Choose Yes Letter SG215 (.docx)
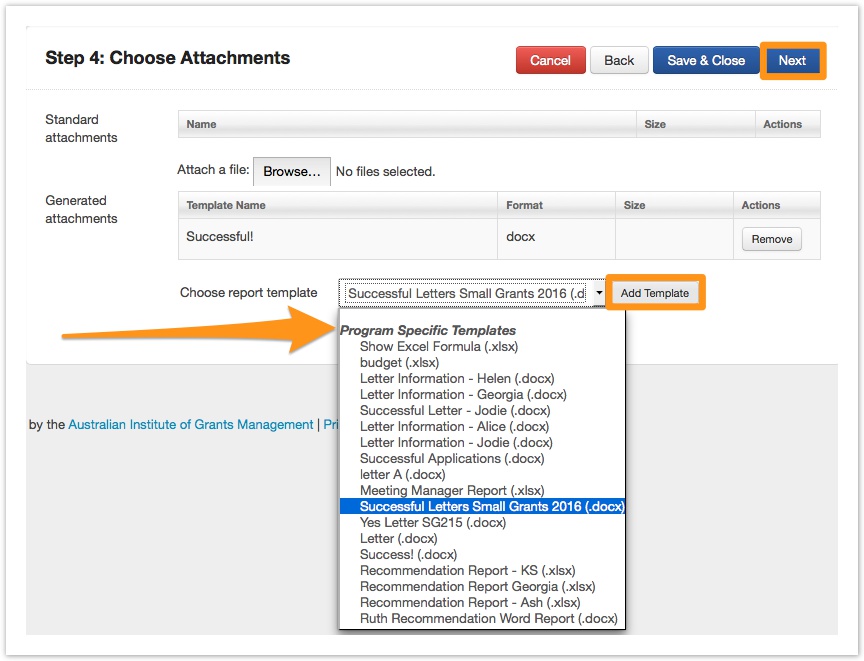 pos(433,523)
